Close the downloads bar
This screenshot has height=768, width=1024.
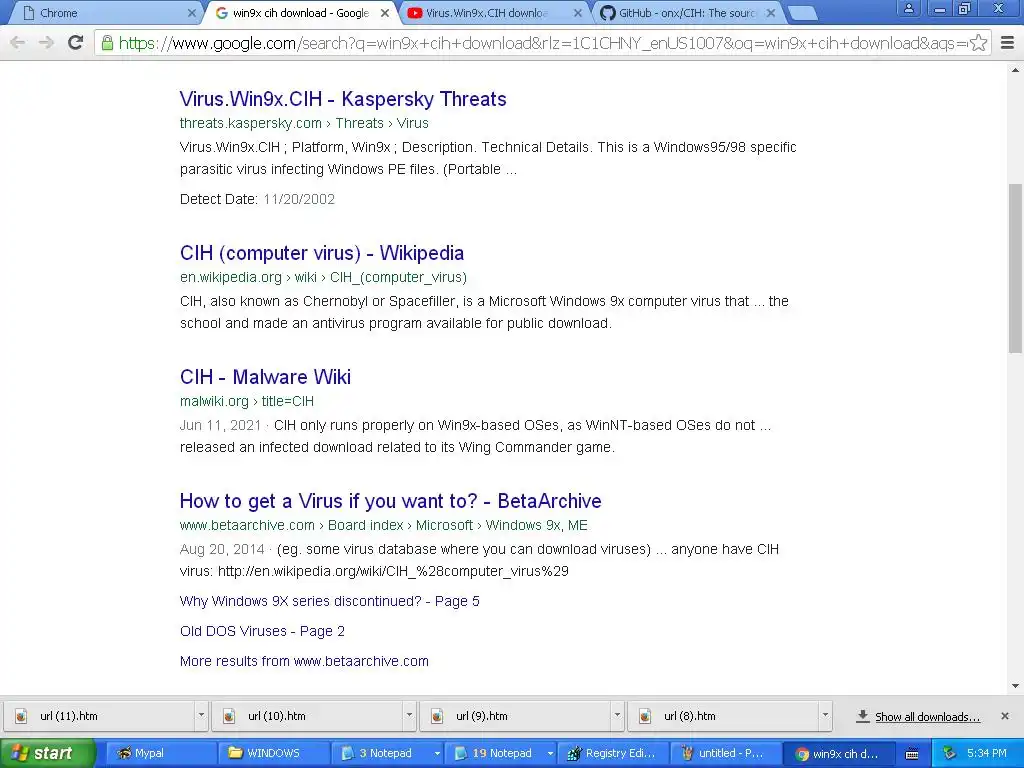tap(1005, 716)
